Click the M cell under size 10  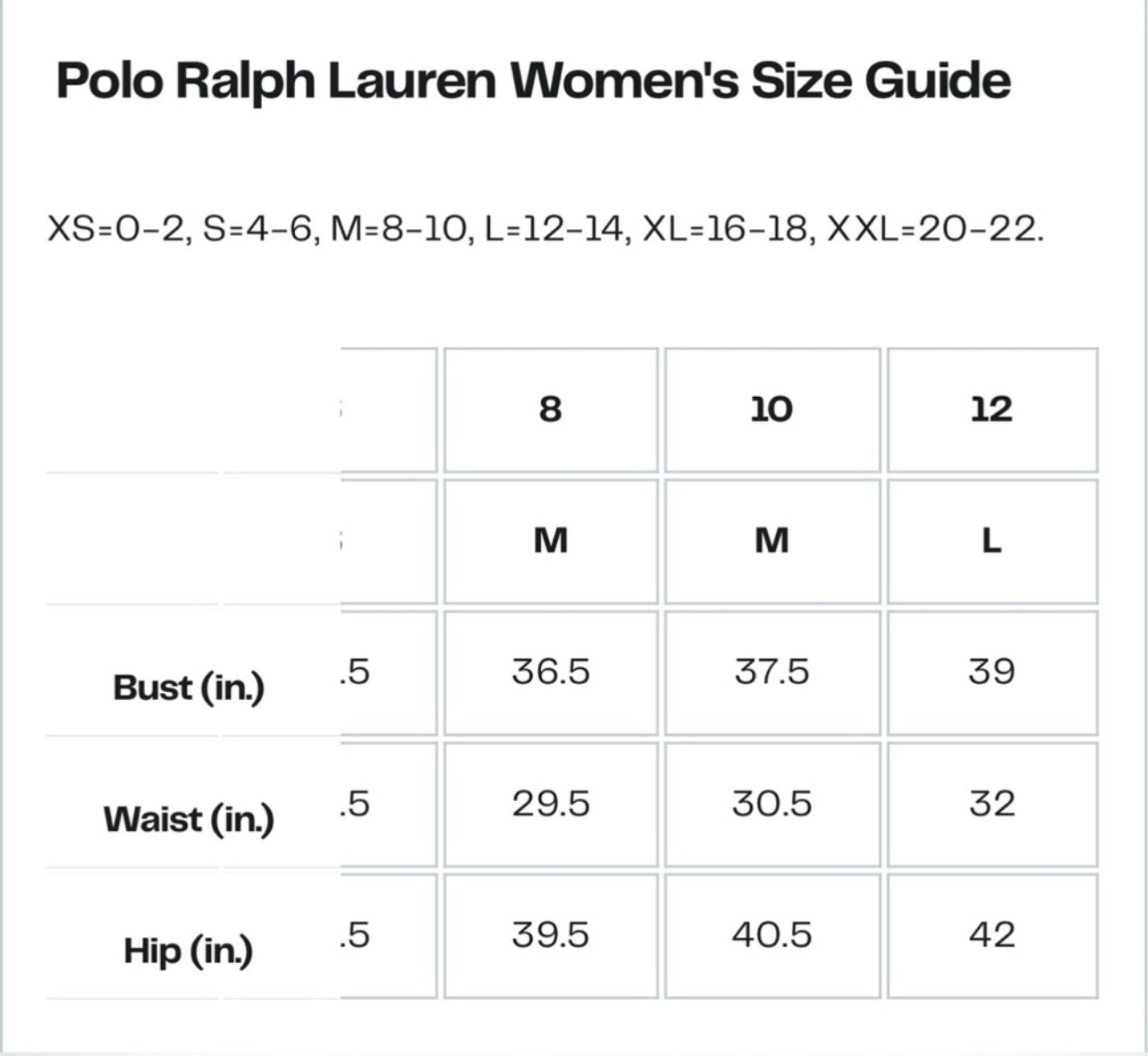[772, 541]
